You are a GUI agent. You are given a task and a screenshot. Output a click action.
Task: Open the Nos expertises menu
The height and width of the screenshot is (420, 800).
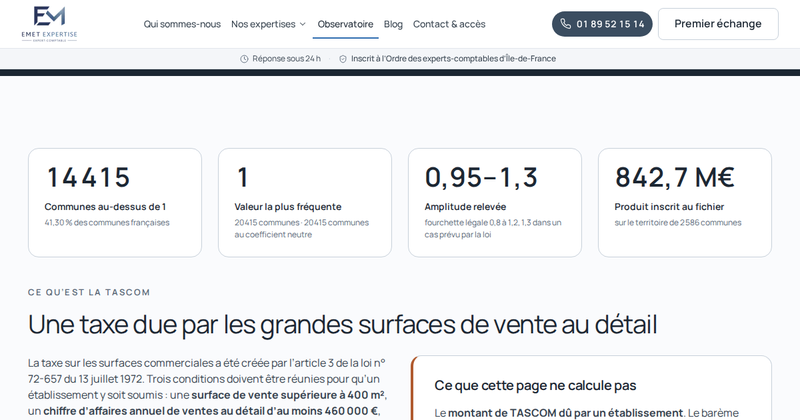click(268, 24)
